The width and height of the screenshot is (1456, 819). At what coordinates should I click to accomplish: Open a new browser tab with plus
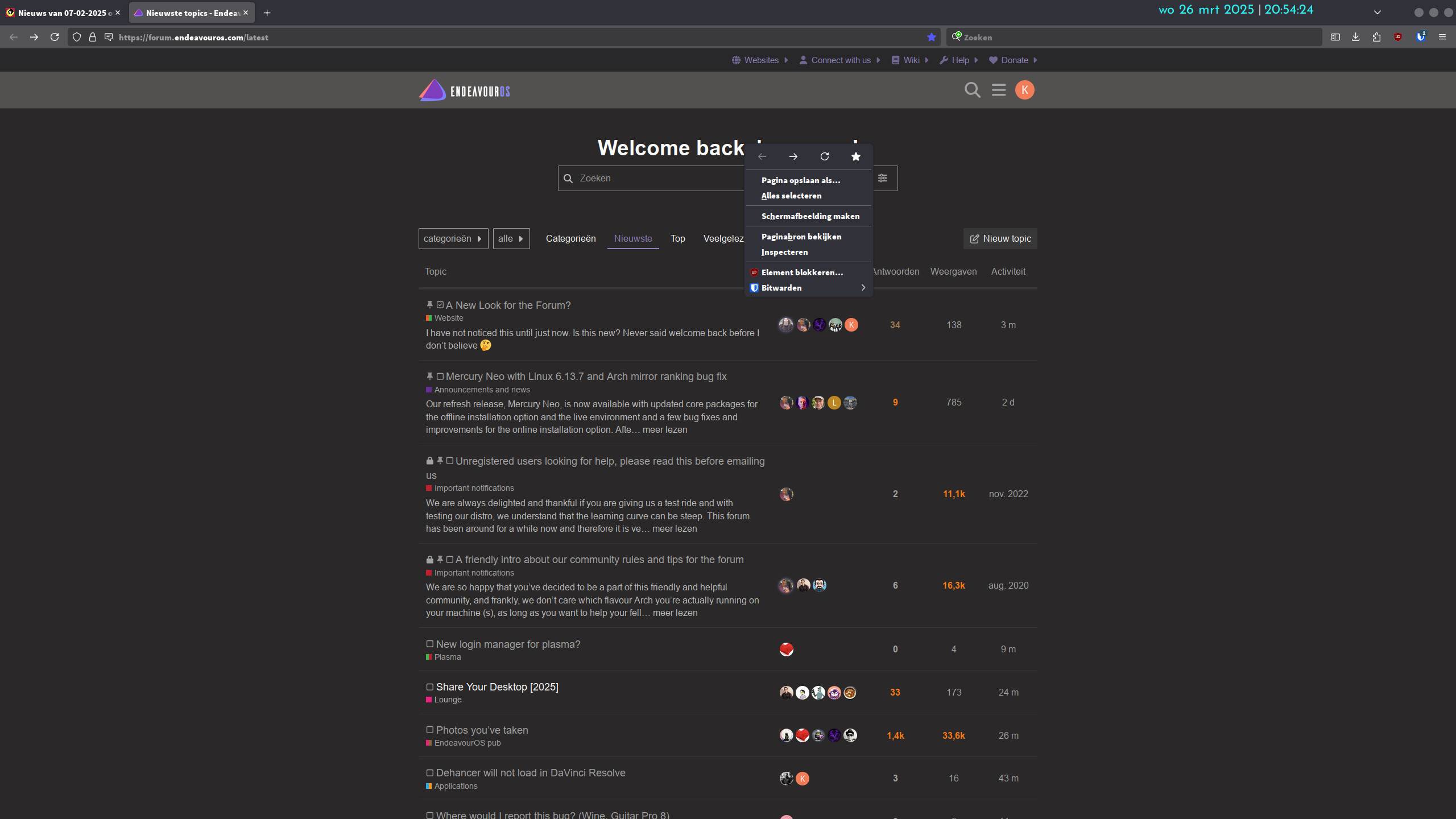[x=267, y=13]
